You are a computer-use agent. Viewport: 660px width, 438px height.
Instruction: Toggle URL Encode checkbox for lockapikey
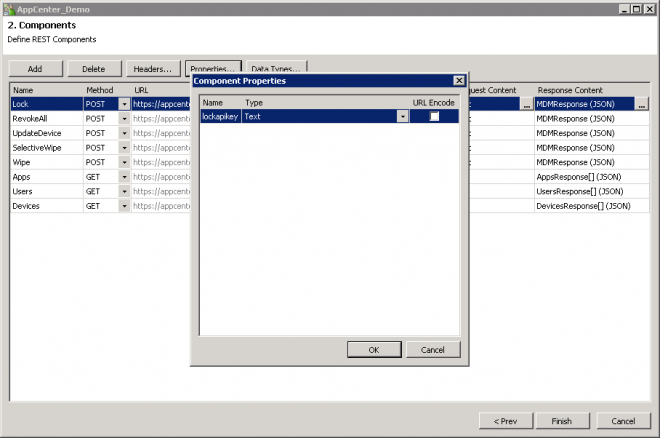click(x=434, y=117)
